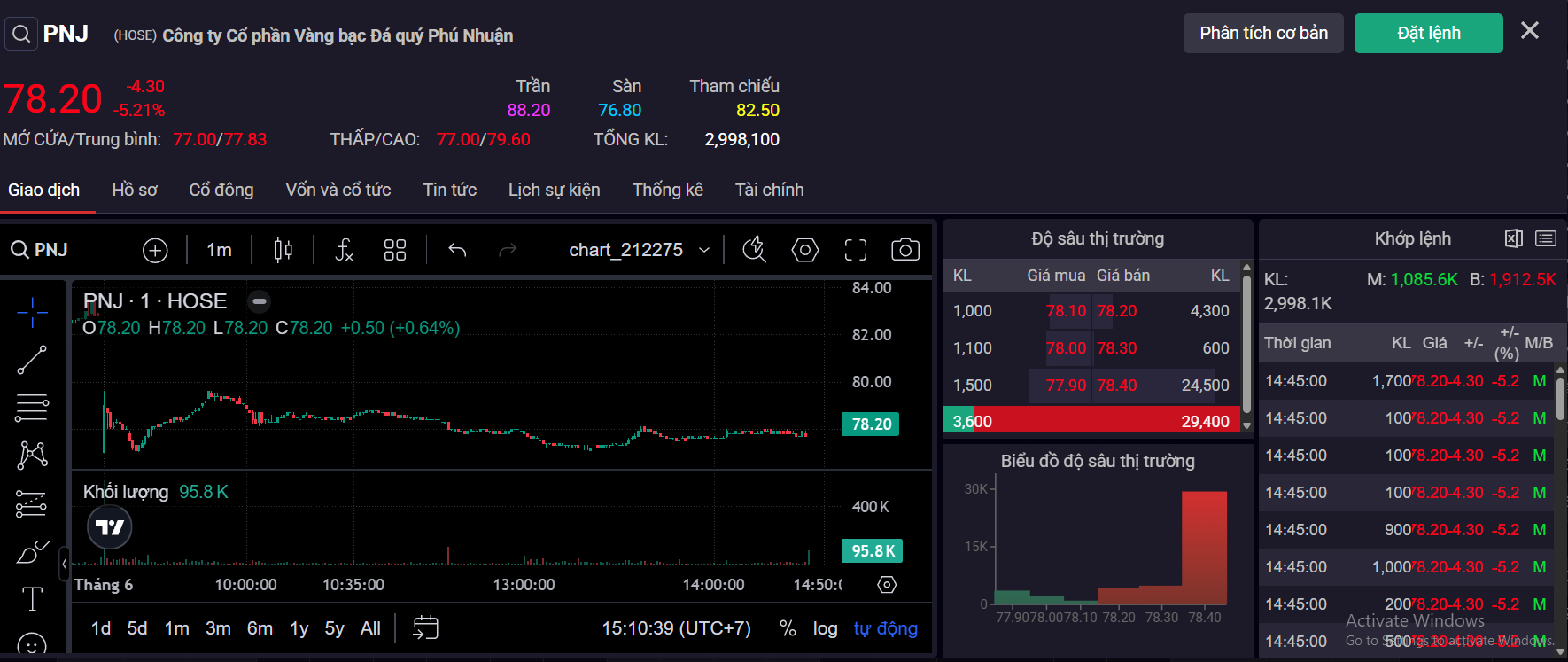Switch to Giao dịch tab
This screenshot has height=662, width=1568.
(44, 190)
